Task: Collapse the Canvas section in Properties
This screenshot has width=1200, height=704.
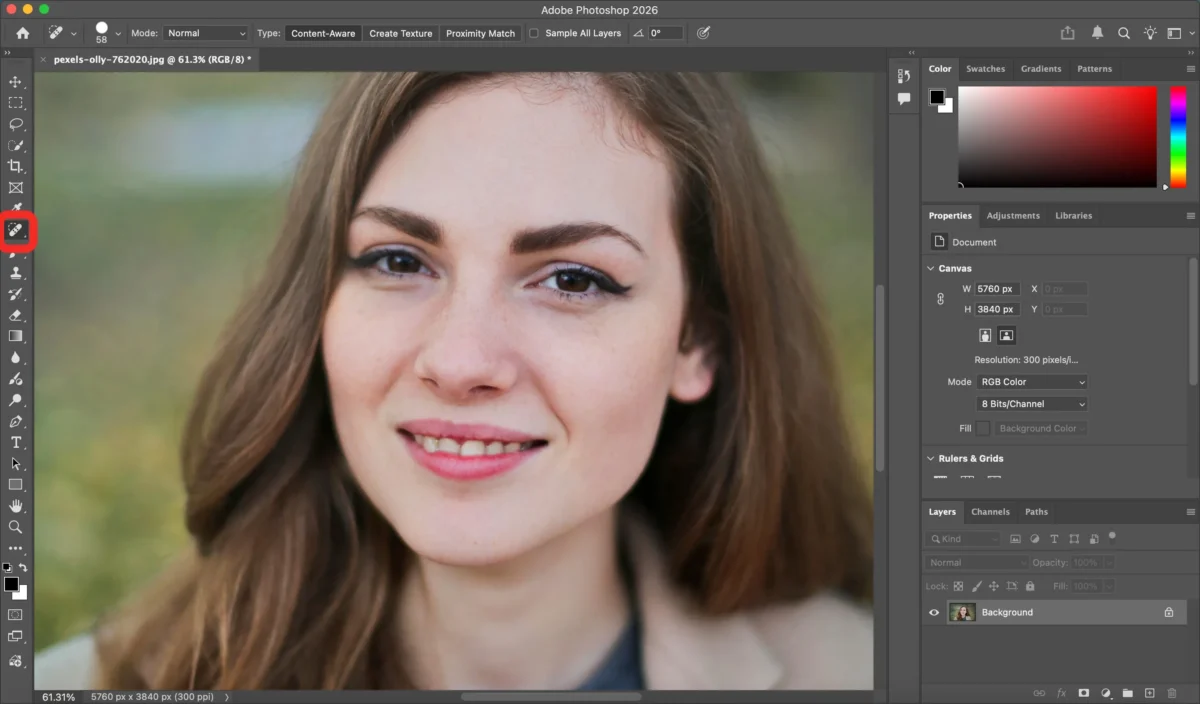Action: tap(931, 268)
